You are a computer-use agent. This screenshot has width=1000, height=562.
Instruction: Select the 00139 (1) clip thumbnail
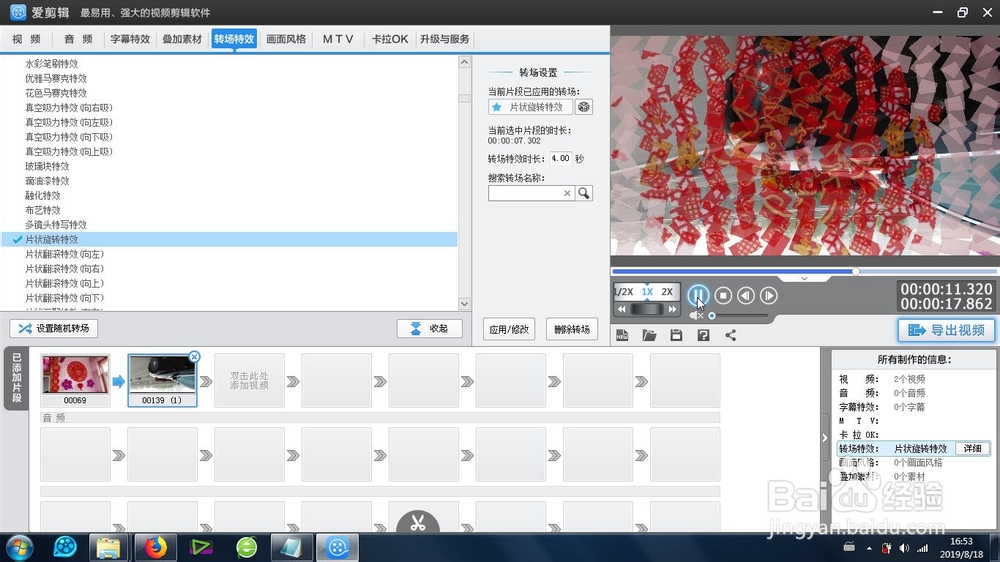tap(162, 381)
